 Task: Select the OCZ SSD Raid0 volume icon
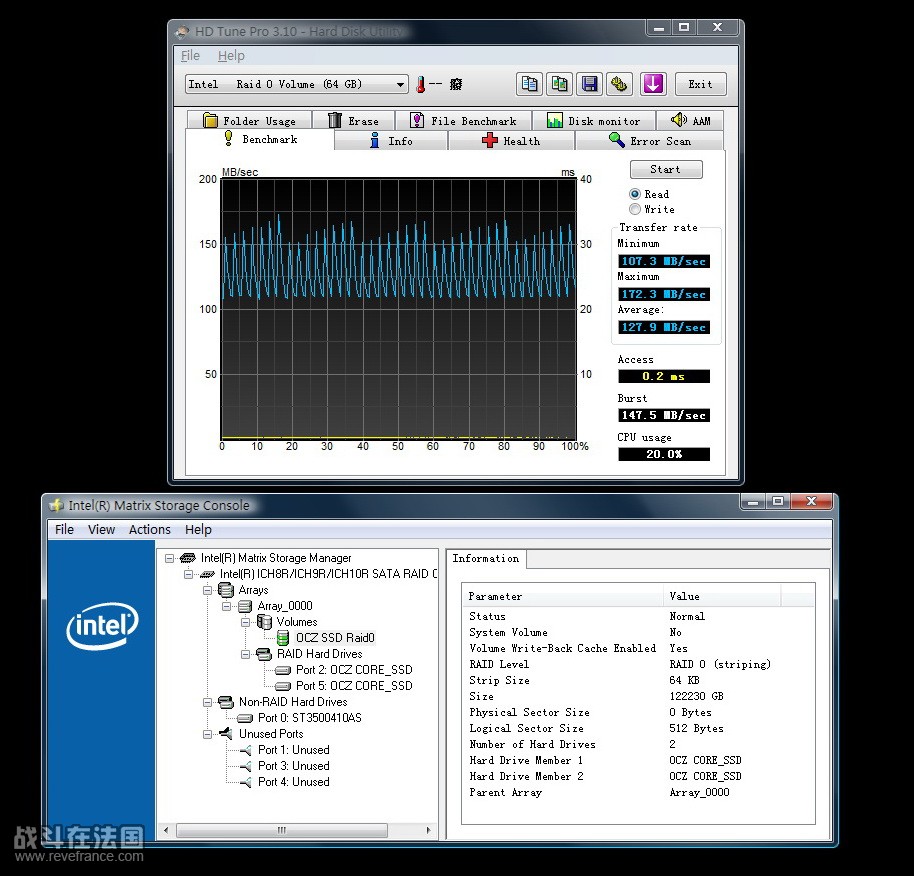click(x=283, y=638)
